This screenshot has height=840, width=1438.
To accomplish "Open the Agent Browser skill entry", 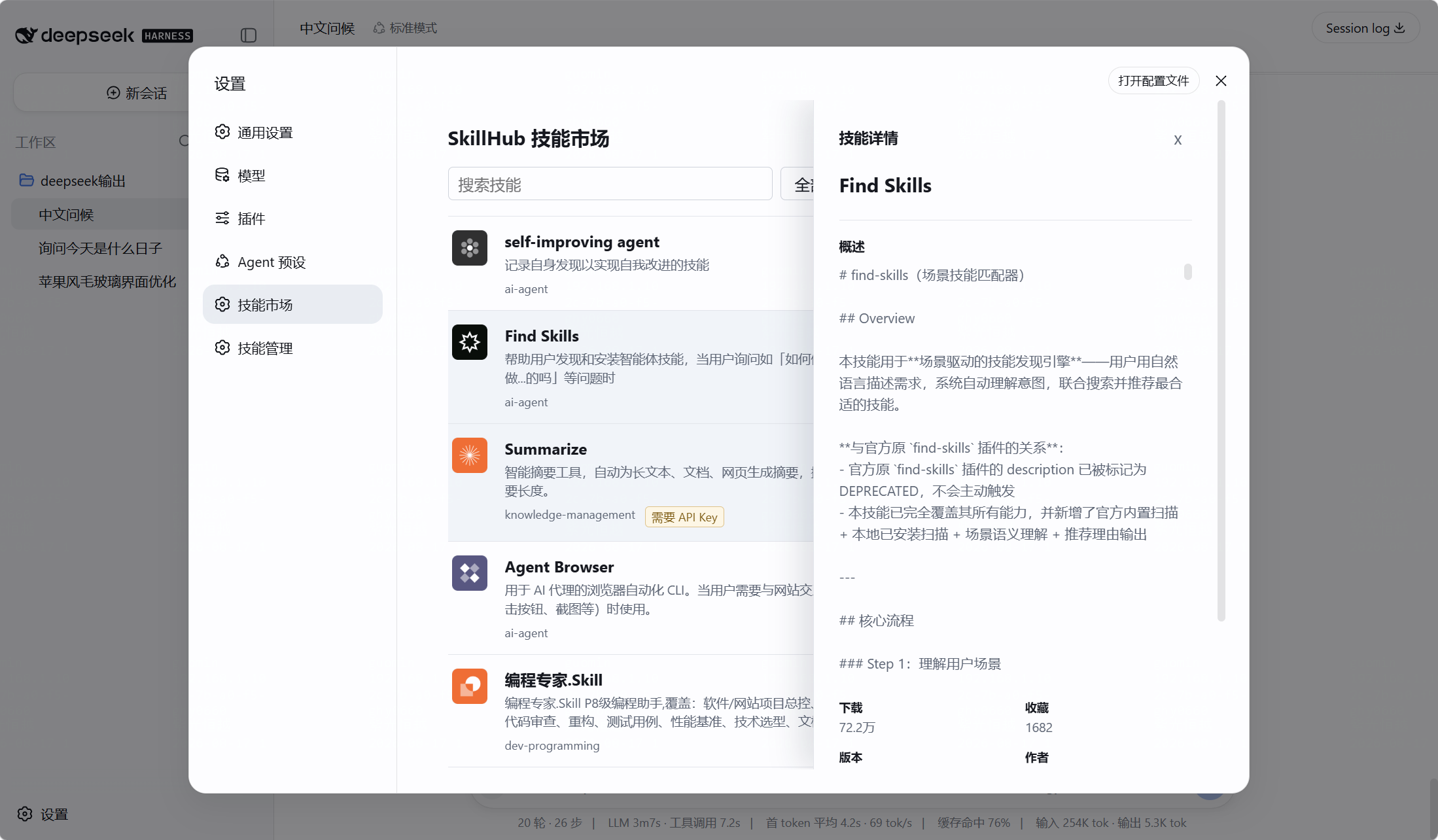I will (631, 598).
